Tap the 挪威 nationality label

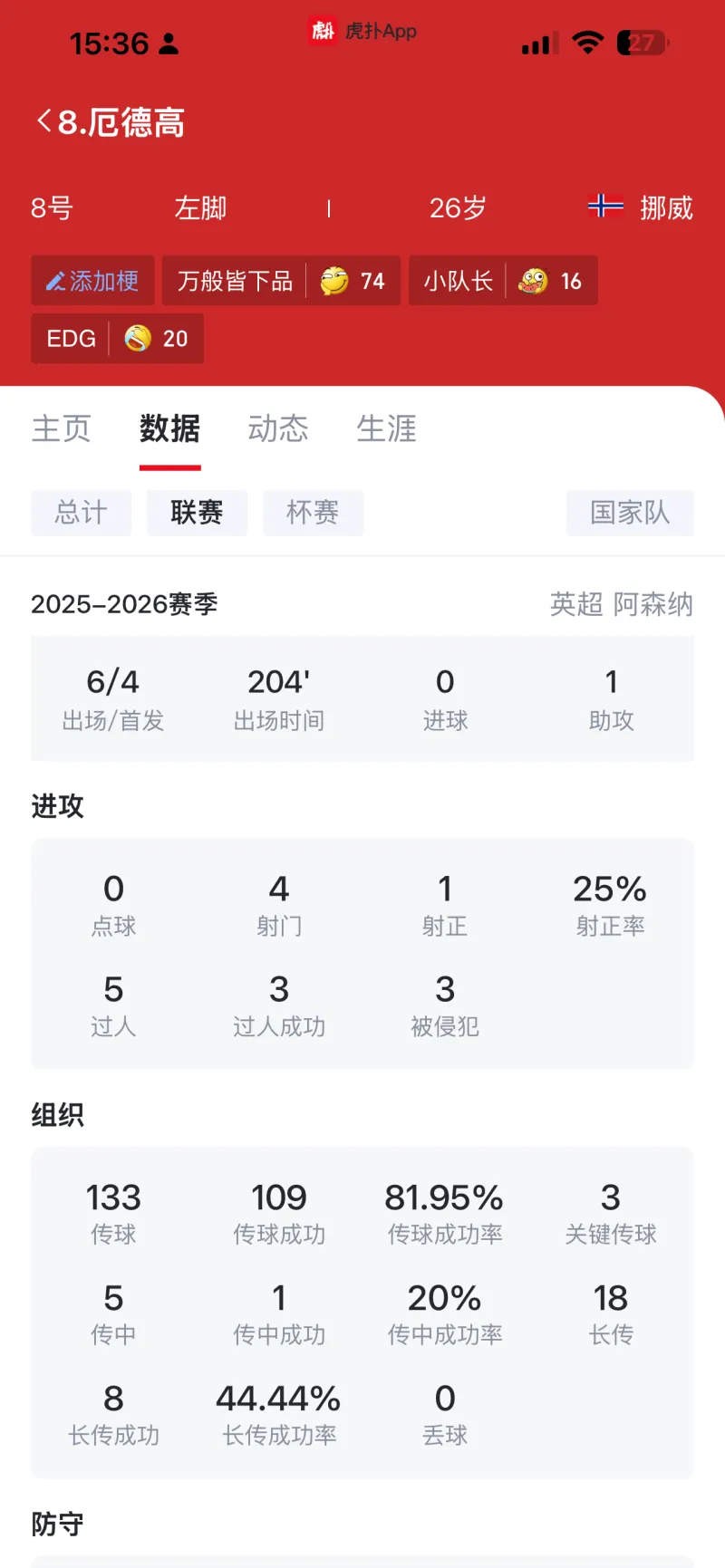[666, 208]
